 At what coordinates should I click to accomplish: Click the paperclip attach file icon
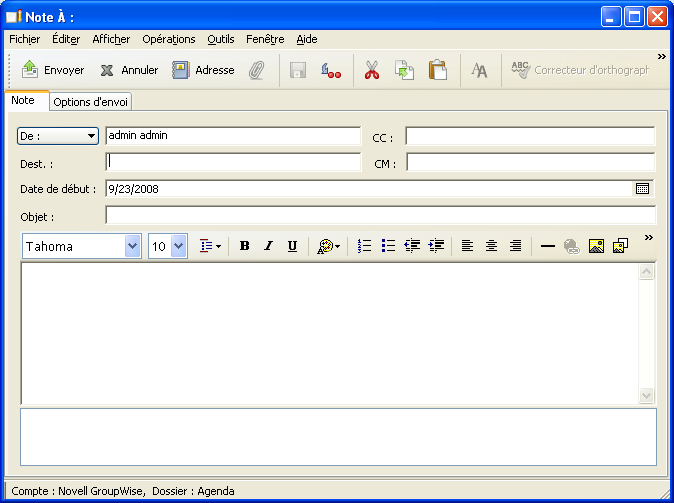coord(257,70)
